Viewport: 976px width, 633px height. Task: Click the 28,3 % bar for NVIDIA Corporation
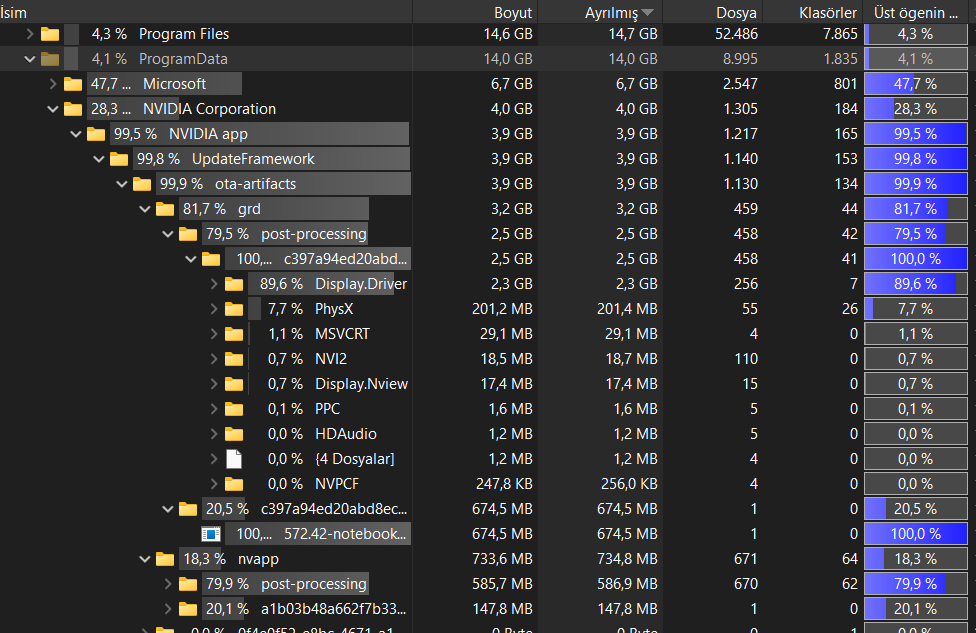[x=916, y=109]
